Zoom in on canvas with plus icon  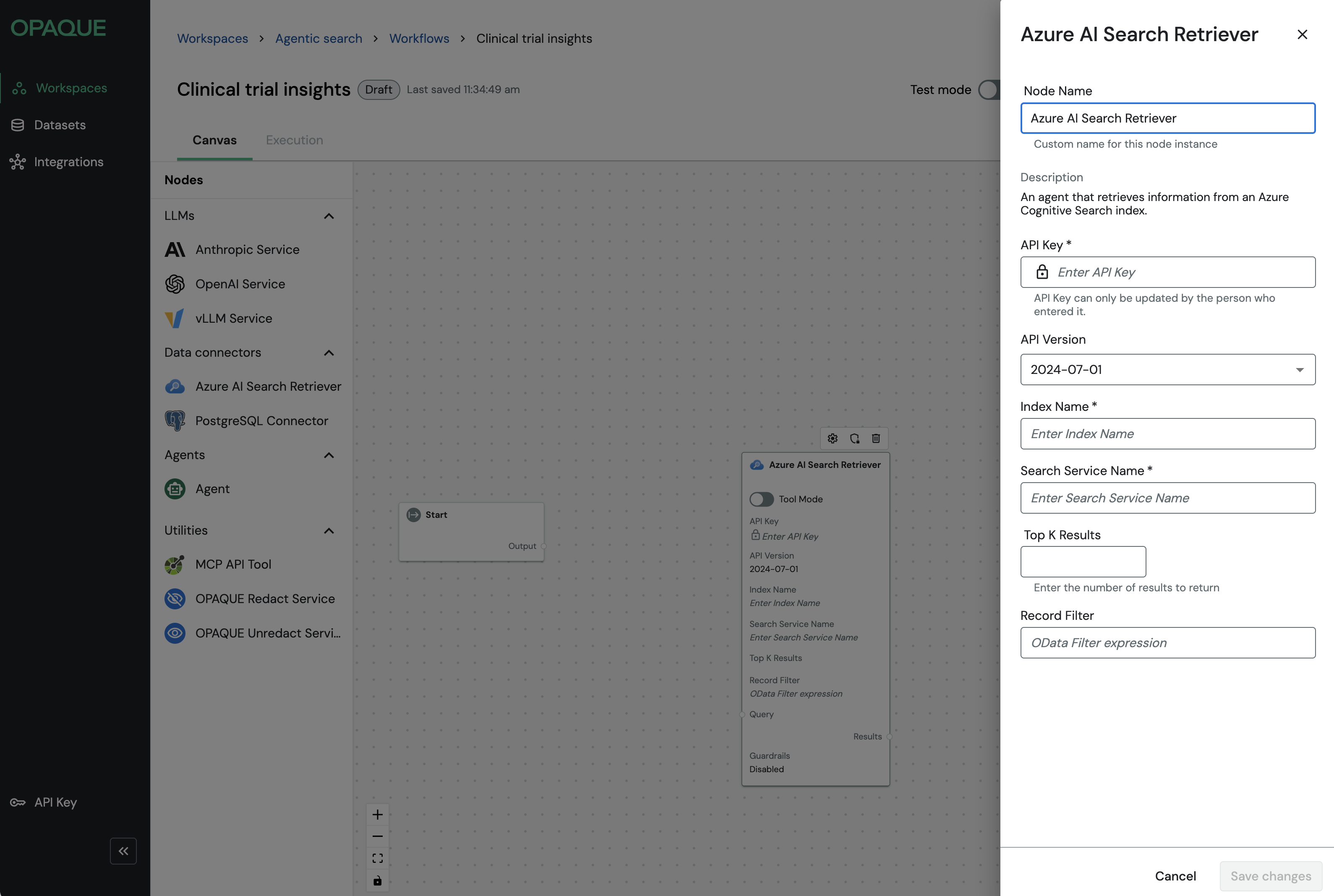tap(377, 814)
